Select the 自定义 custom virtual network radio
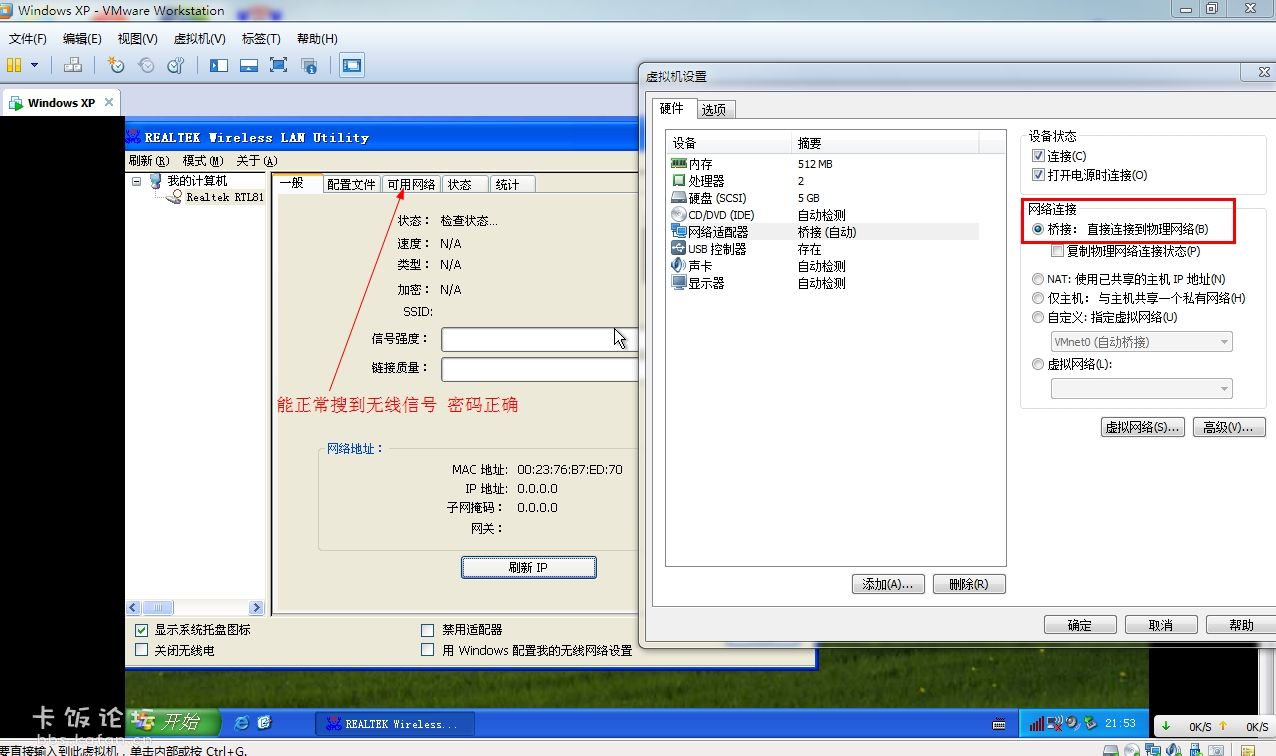 point(1037,317)
